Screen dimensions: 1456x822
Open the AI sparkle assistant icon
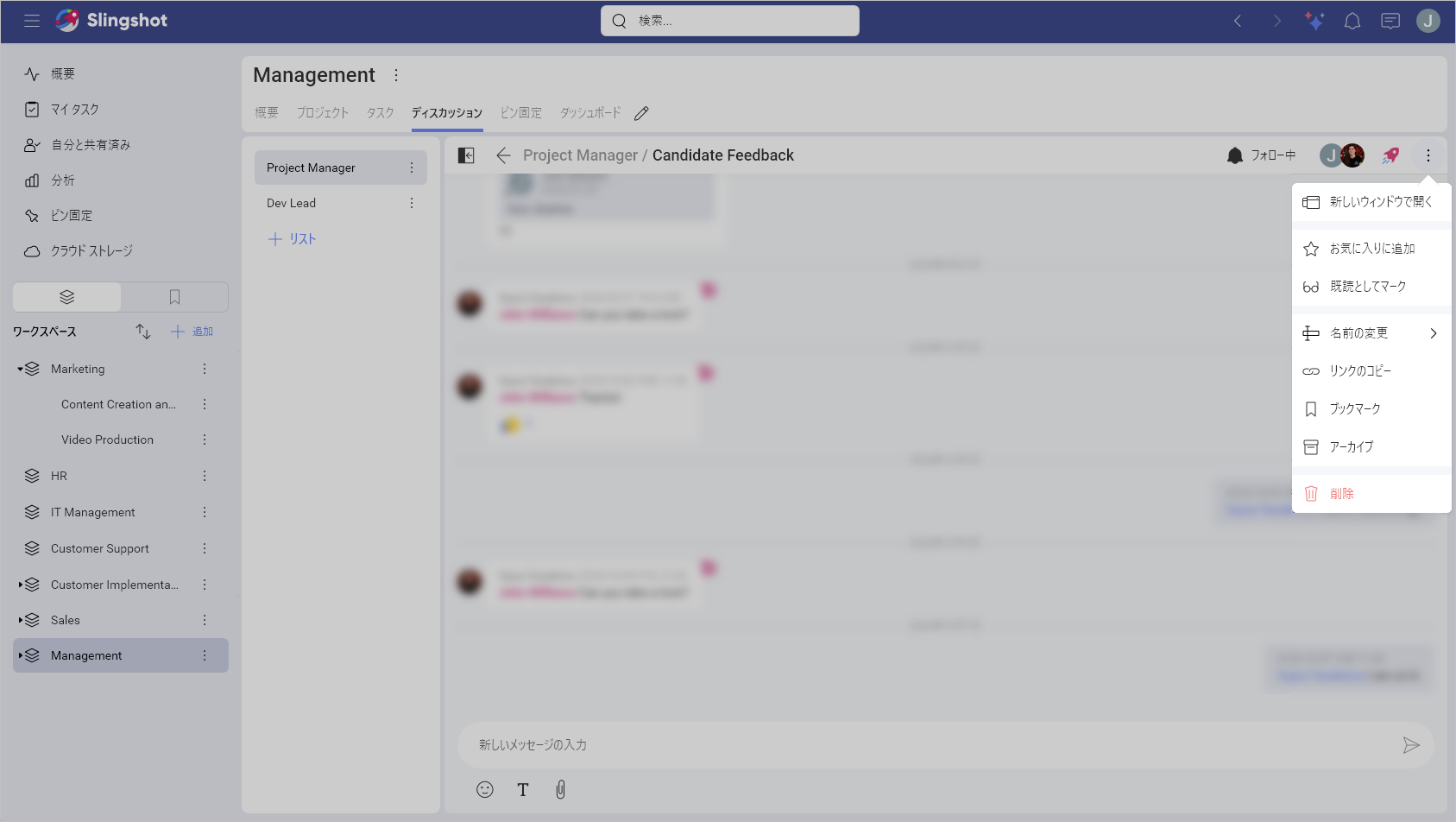click(1314, 21)
